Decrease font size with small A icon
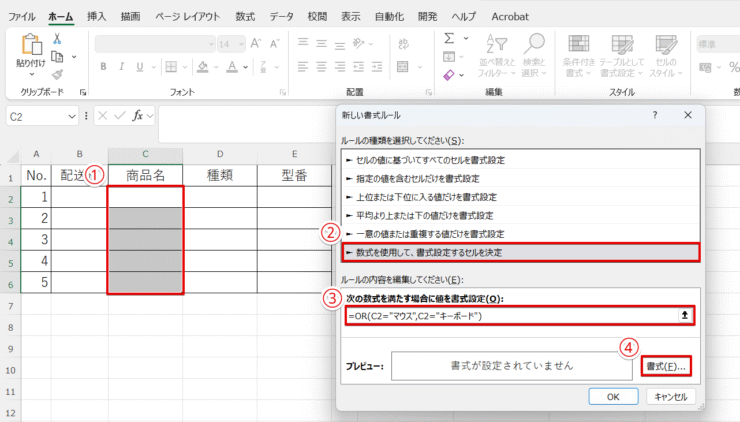 (275, 44)
